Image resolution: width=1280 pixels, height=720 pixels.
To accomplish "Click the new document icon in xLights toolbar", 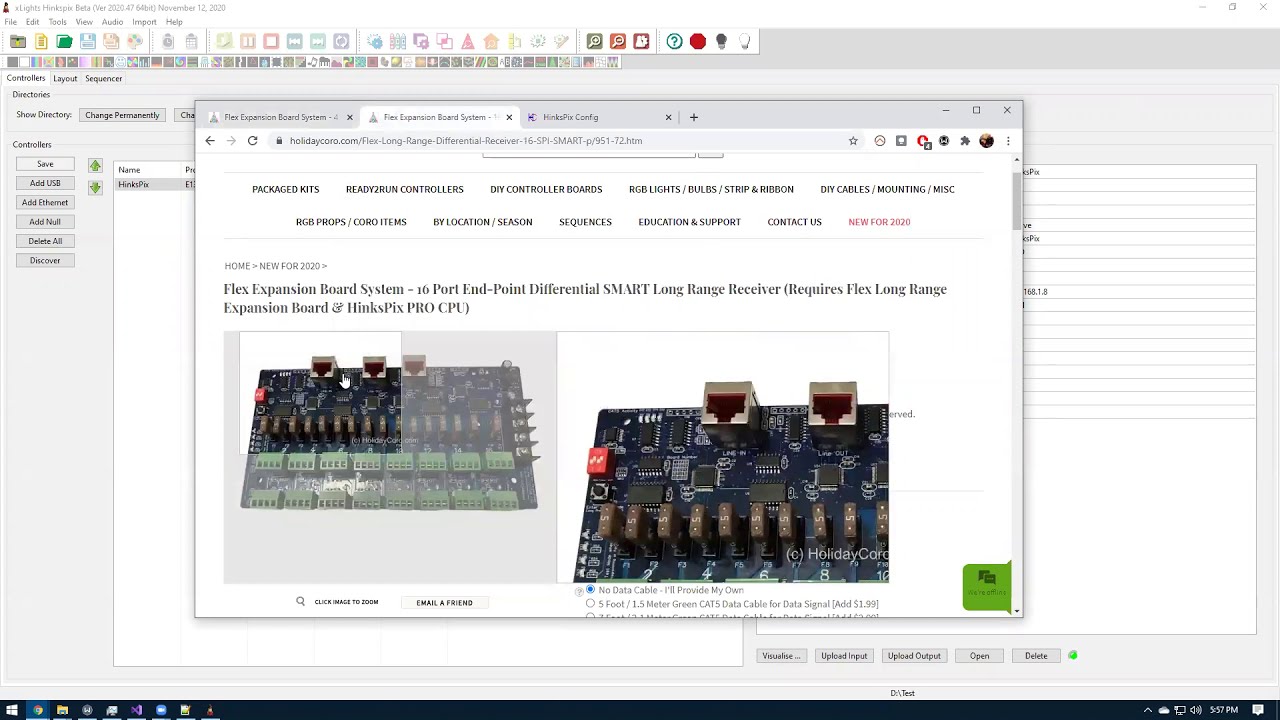I will [41, 41].
